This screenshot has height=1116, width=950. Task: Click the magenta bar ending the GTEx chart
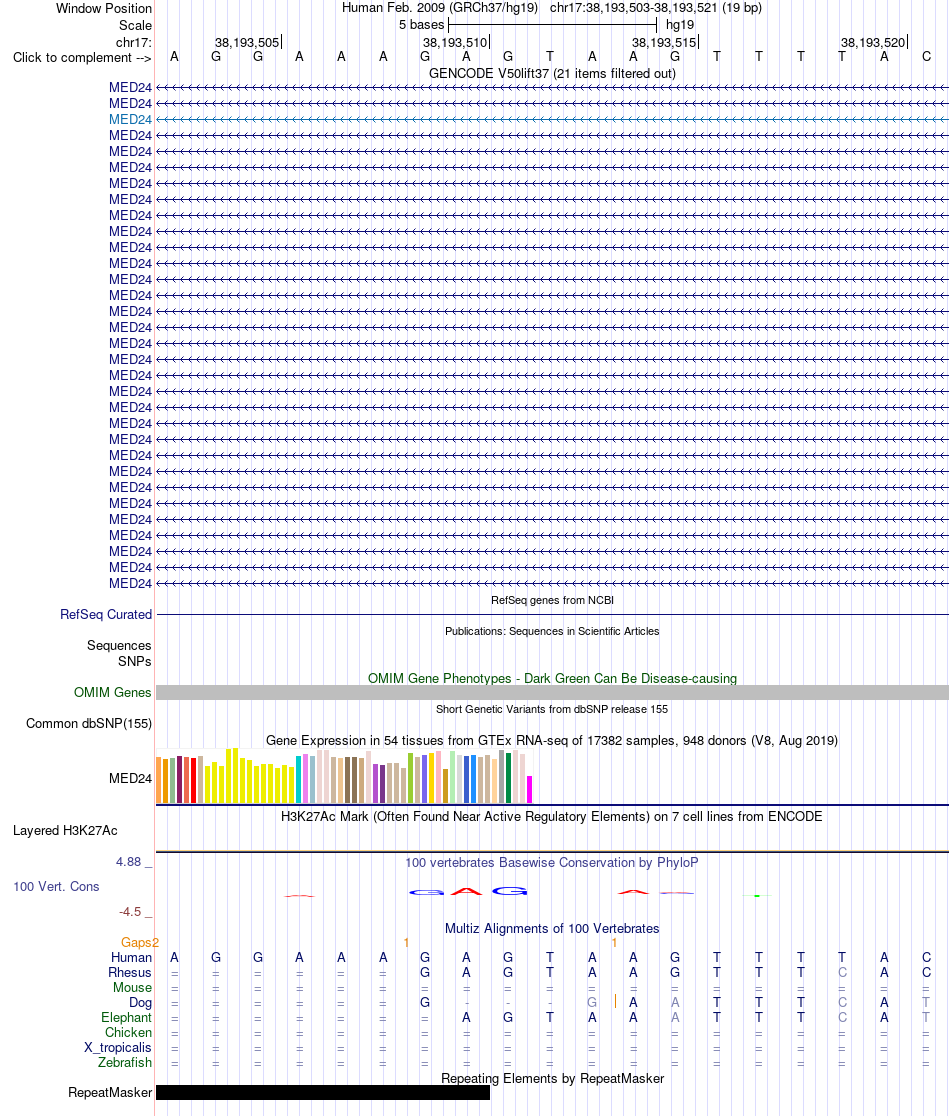pyautogui.click(x=529, y=789)
